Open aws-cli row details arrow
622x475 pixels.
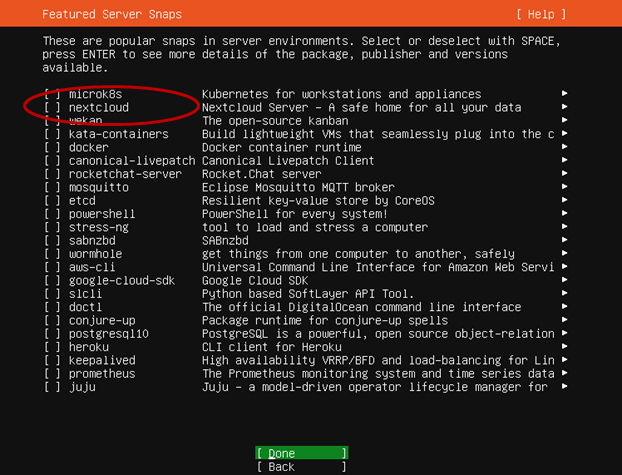point(564,266)
